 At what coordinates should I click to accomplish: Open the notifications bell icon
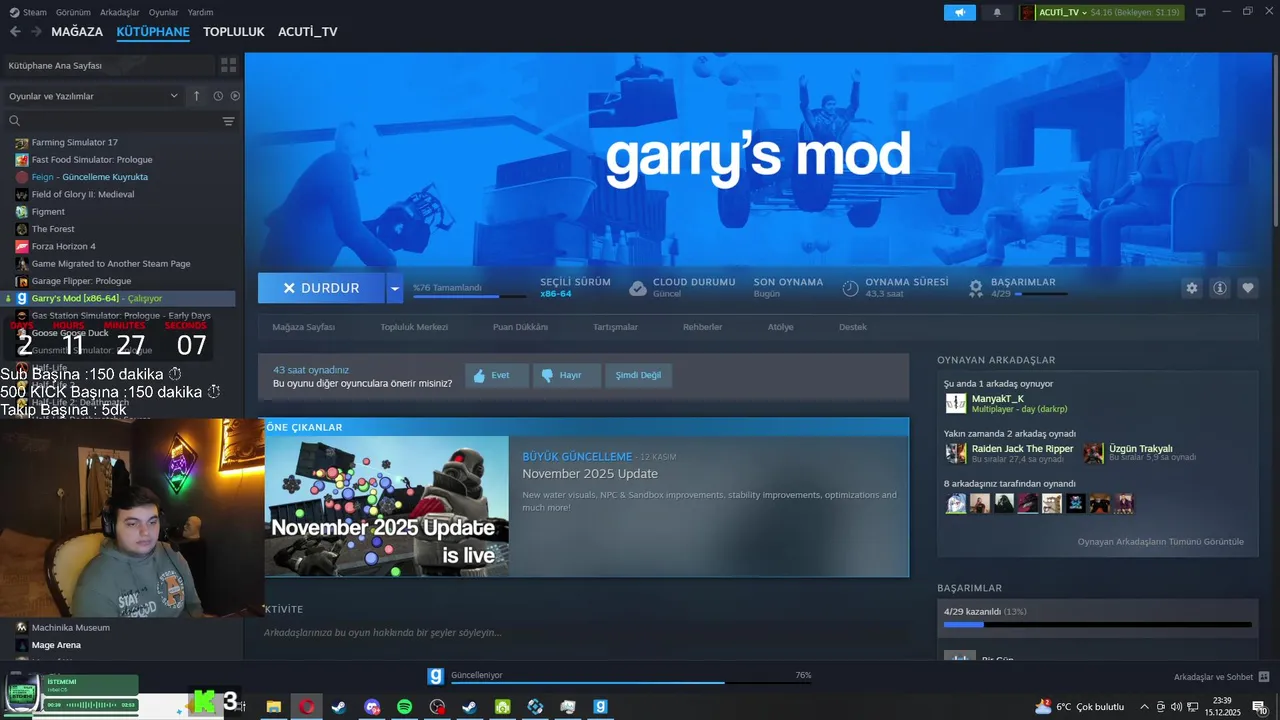pyautogui.click(x=997, y=12)
